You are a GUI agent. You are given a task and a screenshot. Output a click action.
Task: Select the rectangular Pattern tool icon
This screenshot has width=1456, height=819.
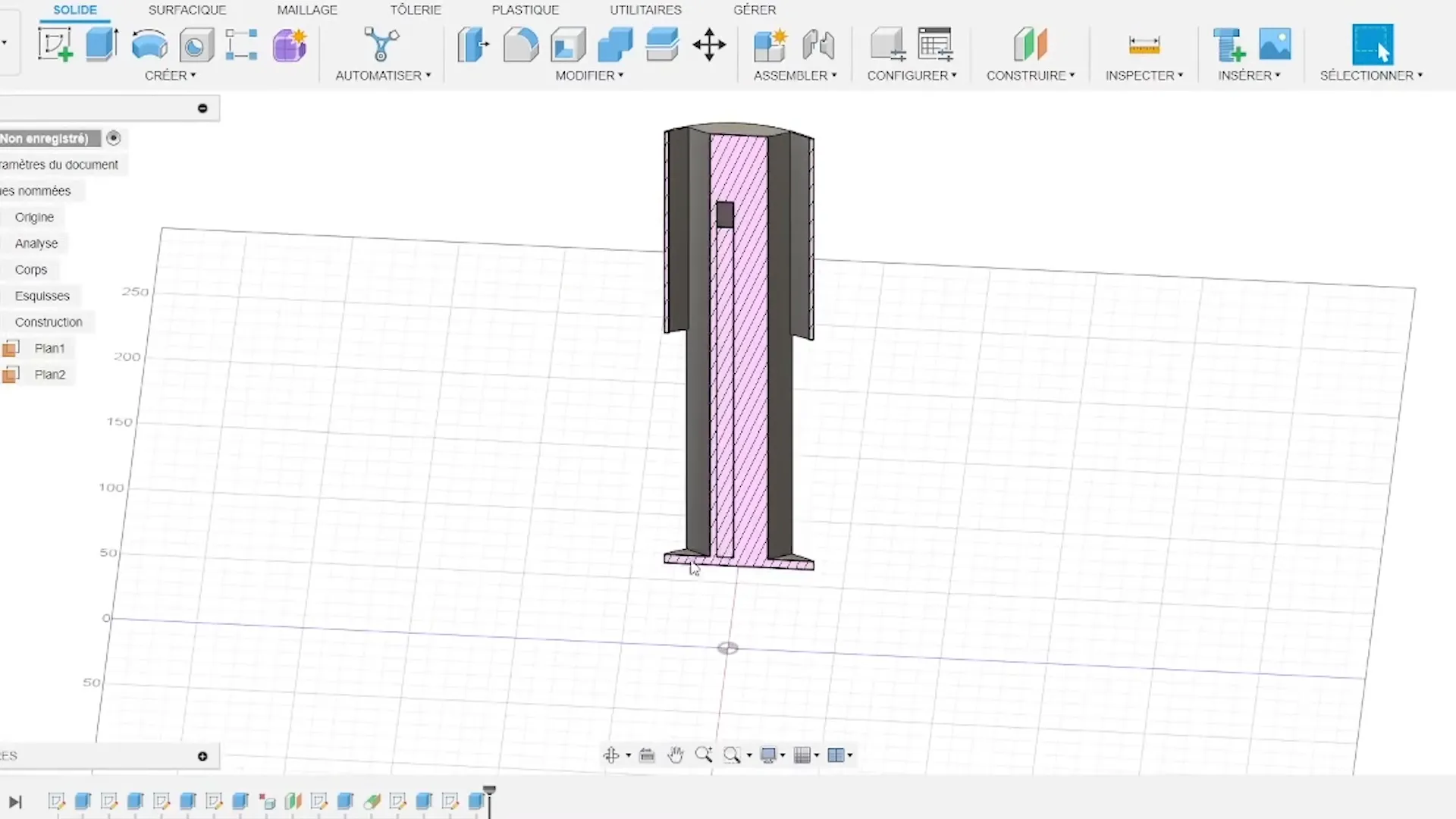(x=242, y=45)
